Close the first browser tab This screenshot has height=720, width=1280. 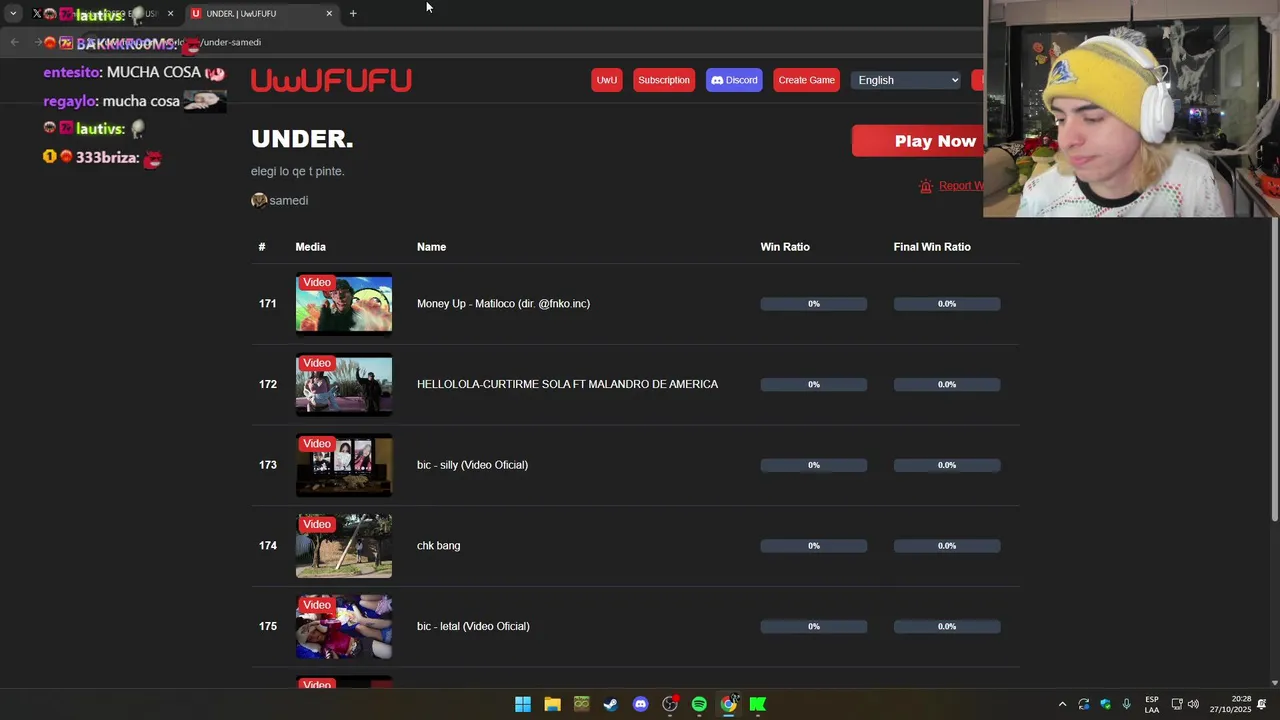(170, 13)
